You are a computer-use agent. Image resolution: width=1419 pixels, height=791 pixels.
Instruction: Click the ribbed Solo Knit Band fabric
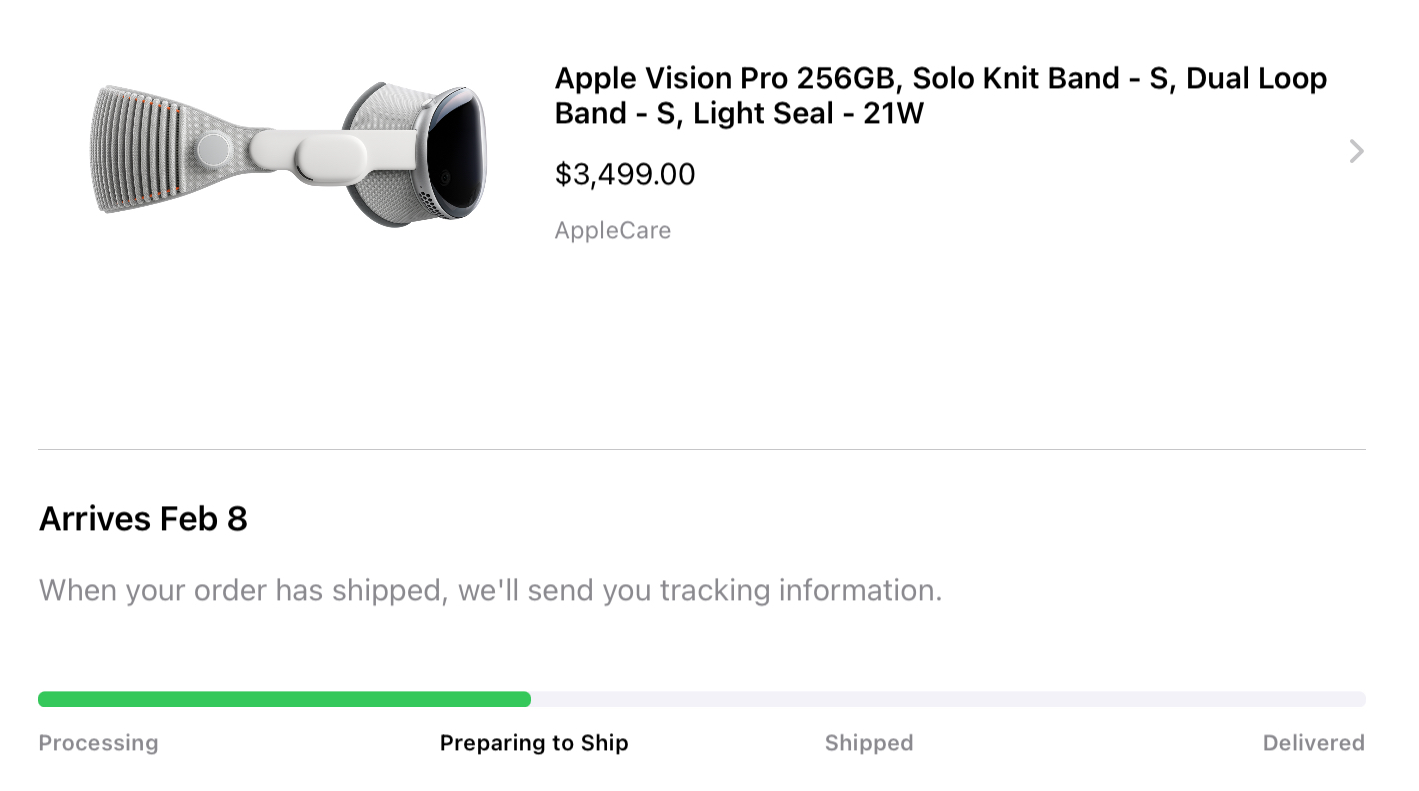point(140,150)
